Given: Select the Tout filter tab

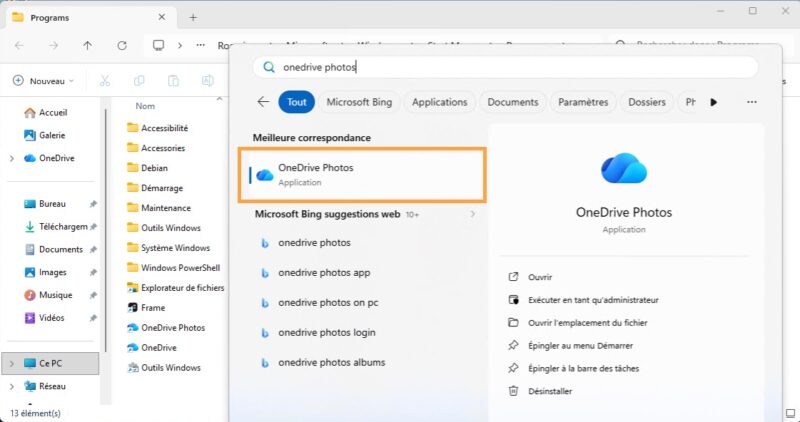Looking at the screenshot, I should (x=296, y=102).
